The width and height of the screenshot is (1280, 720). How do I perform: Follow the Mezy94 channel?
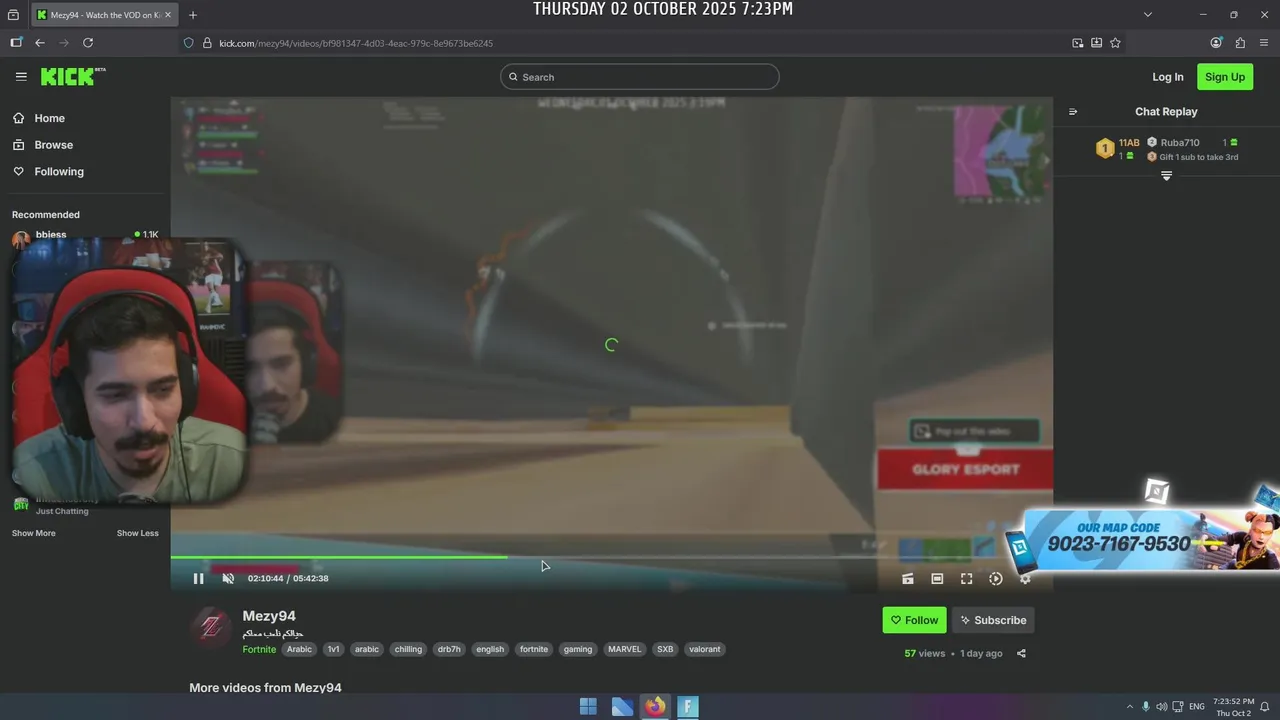tap(914, 620)
